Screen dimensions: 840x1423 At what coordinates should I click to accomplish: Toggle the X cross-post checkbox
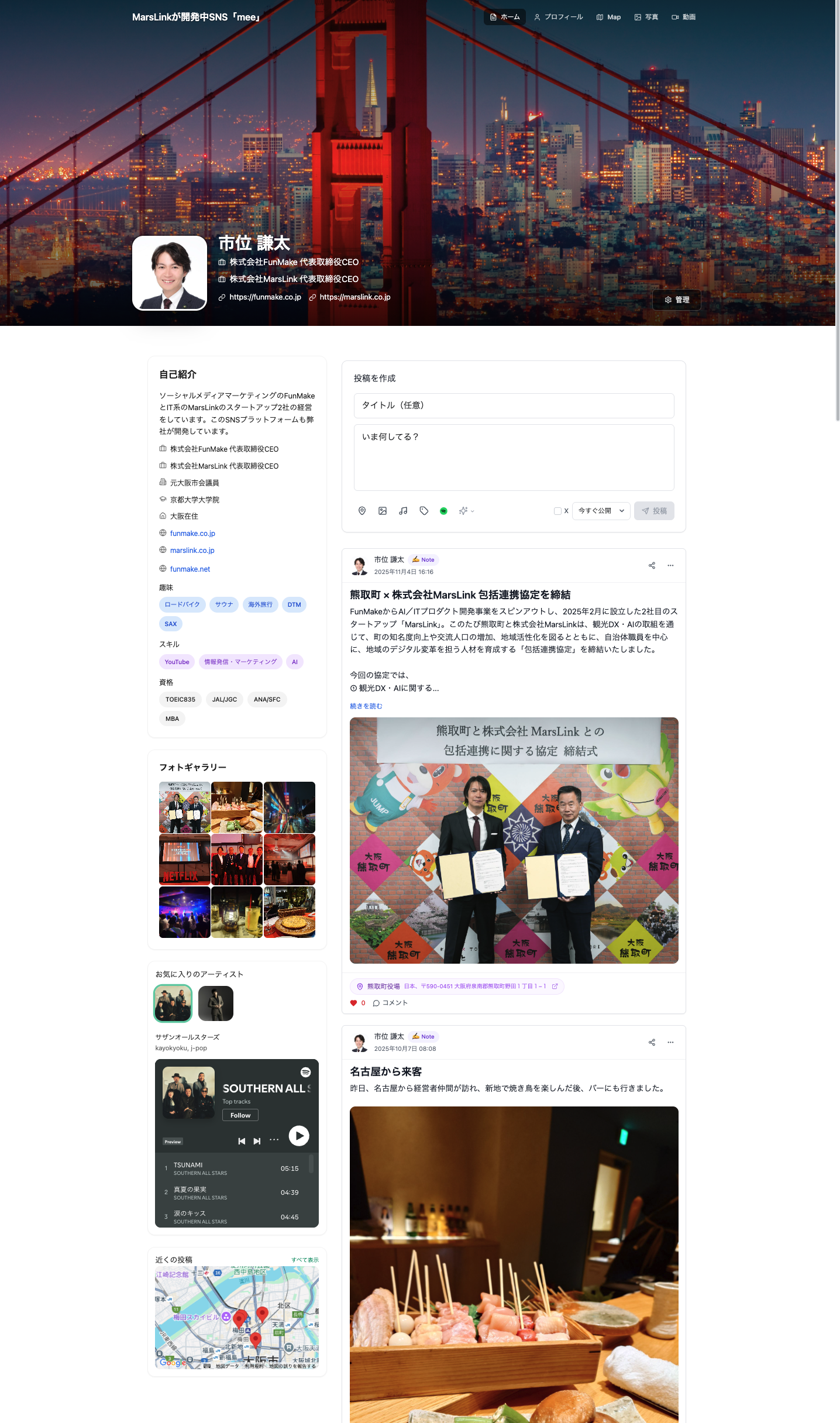tap(557, 511)
